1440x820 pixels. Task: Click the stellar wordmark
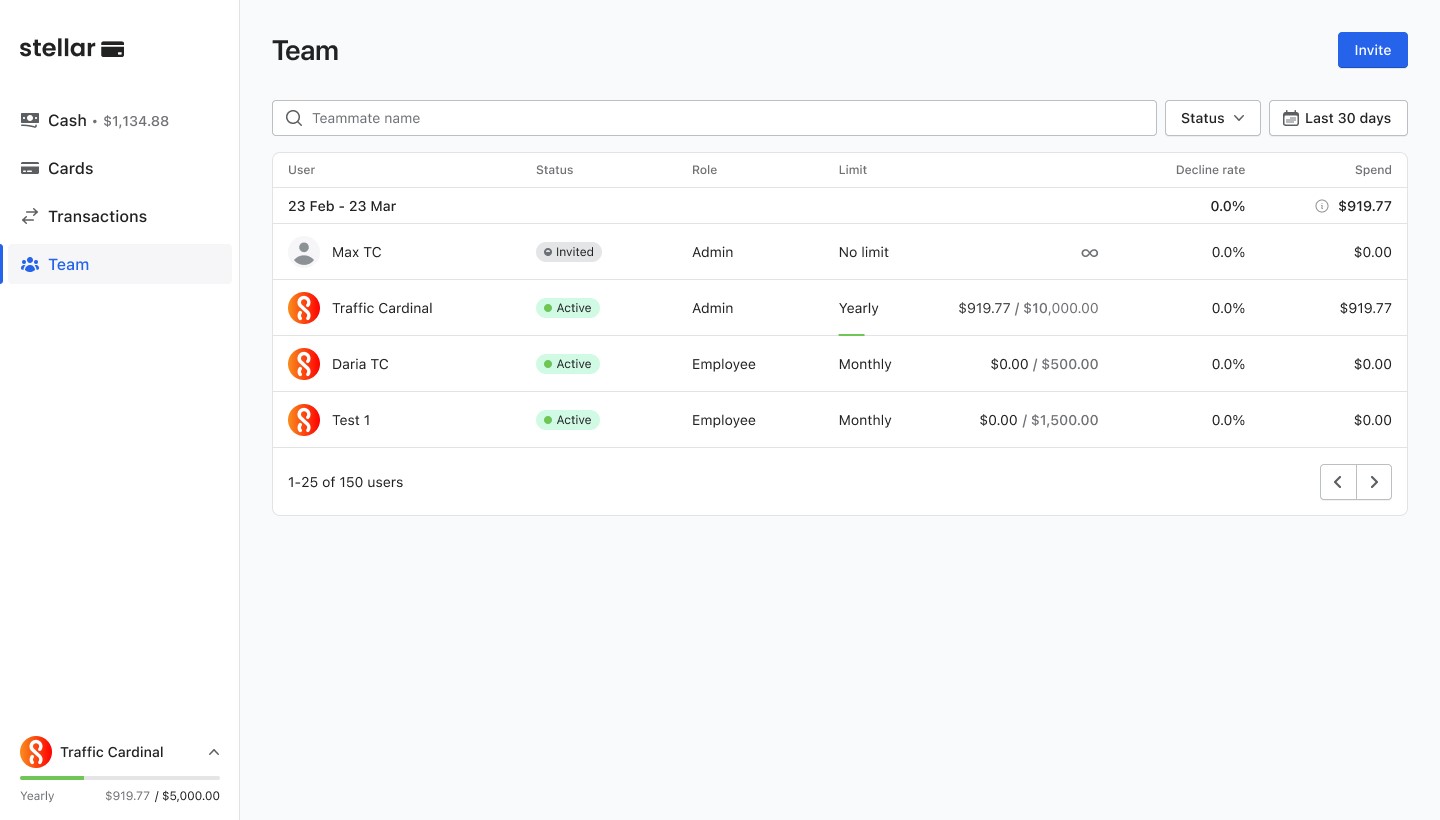(58, 48)
